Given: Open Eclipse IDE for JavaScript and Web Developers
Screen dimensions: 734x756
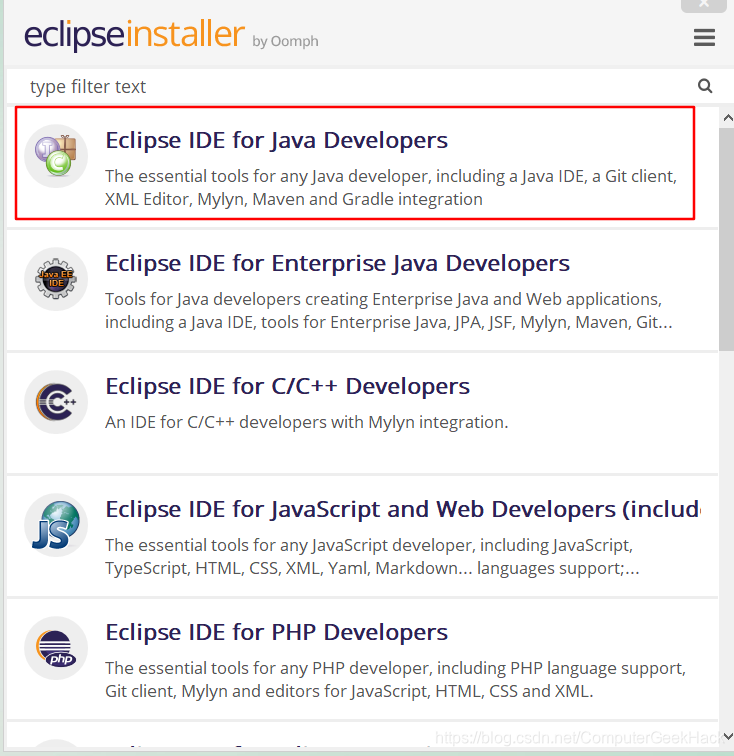Looking at the screenshot, I should (403, 510).
